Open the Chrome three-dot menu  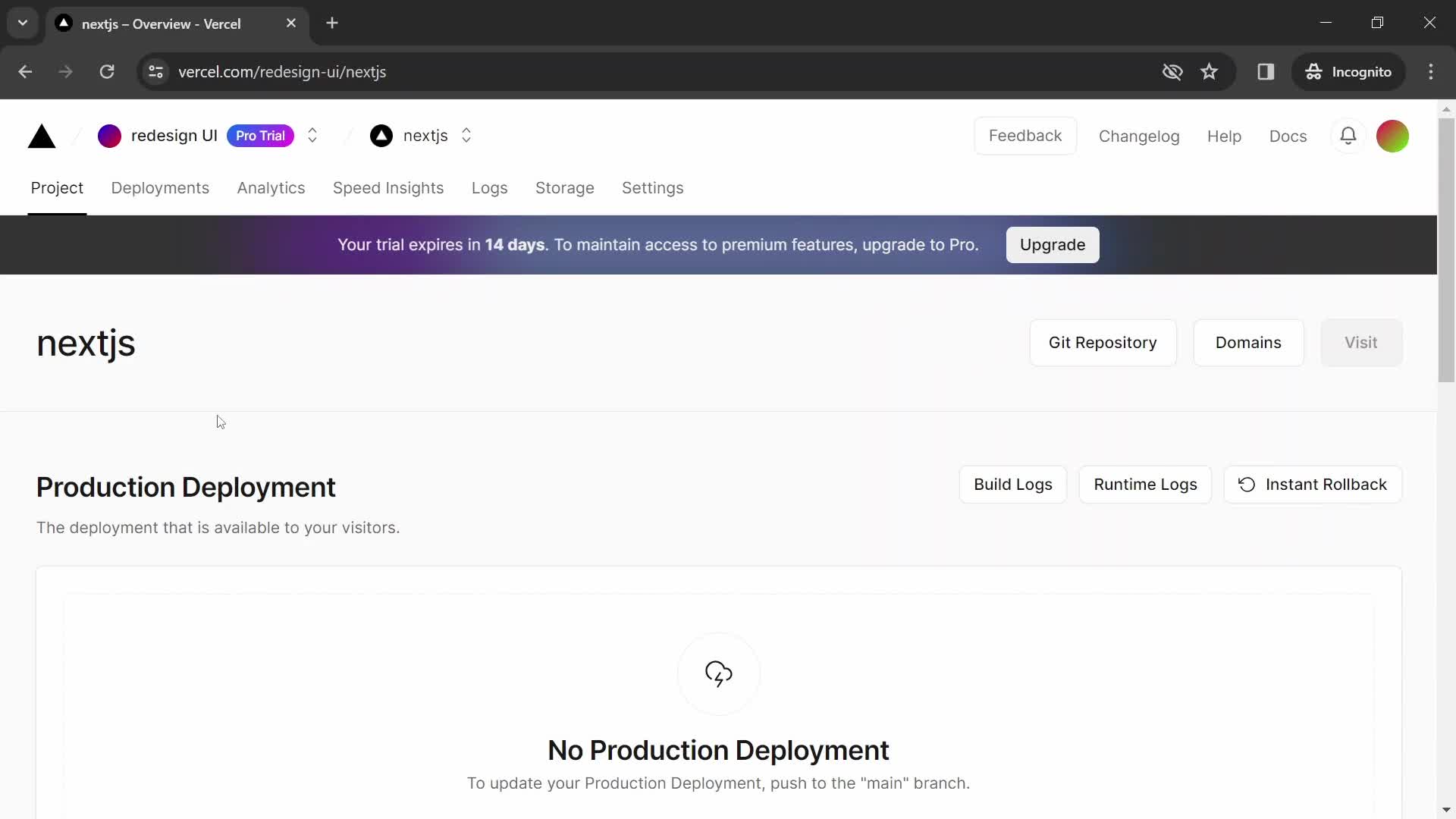(1431, 72)
